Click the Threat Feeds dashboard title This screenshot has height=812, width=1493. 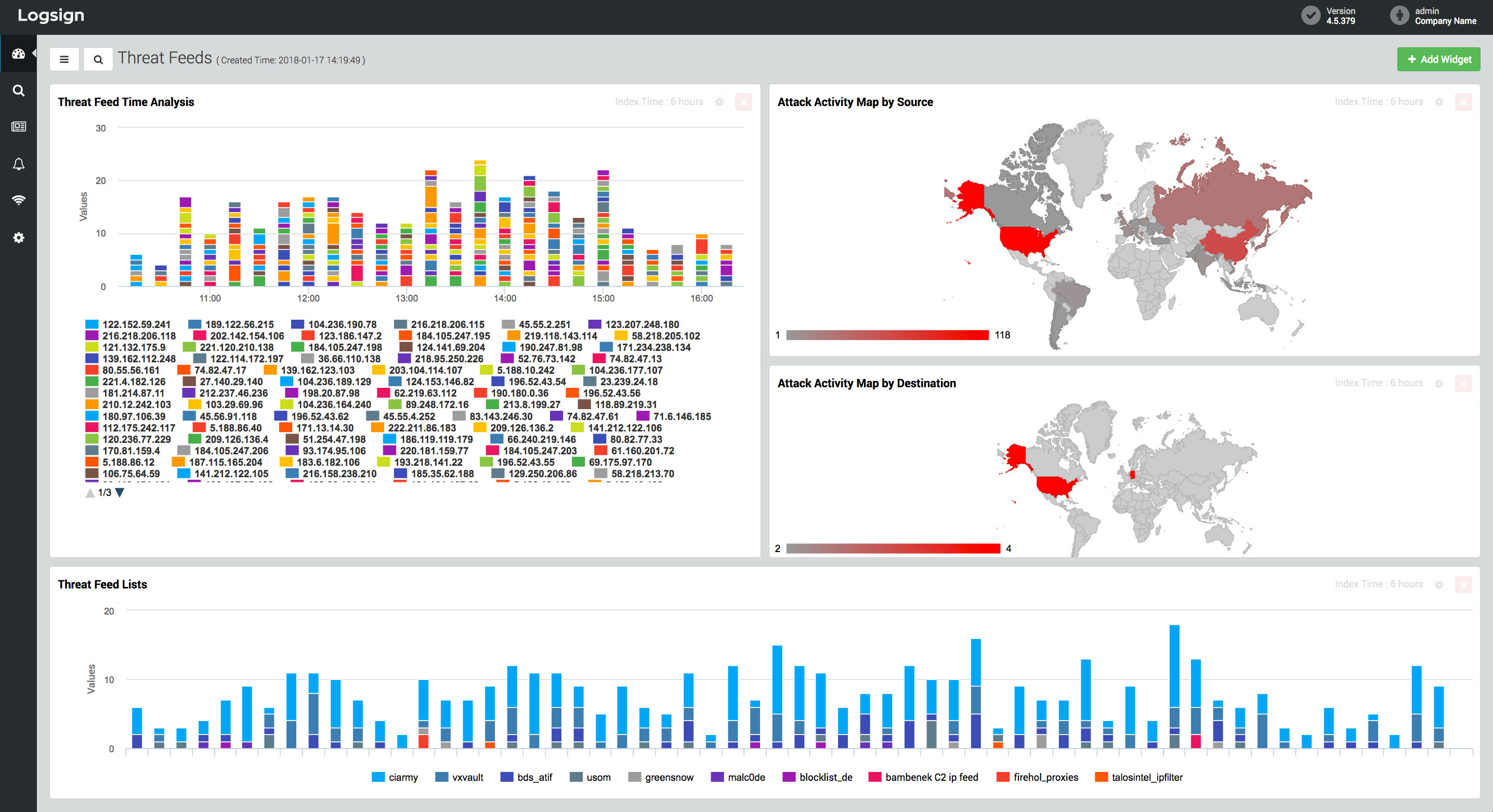(x=165, y=58)
